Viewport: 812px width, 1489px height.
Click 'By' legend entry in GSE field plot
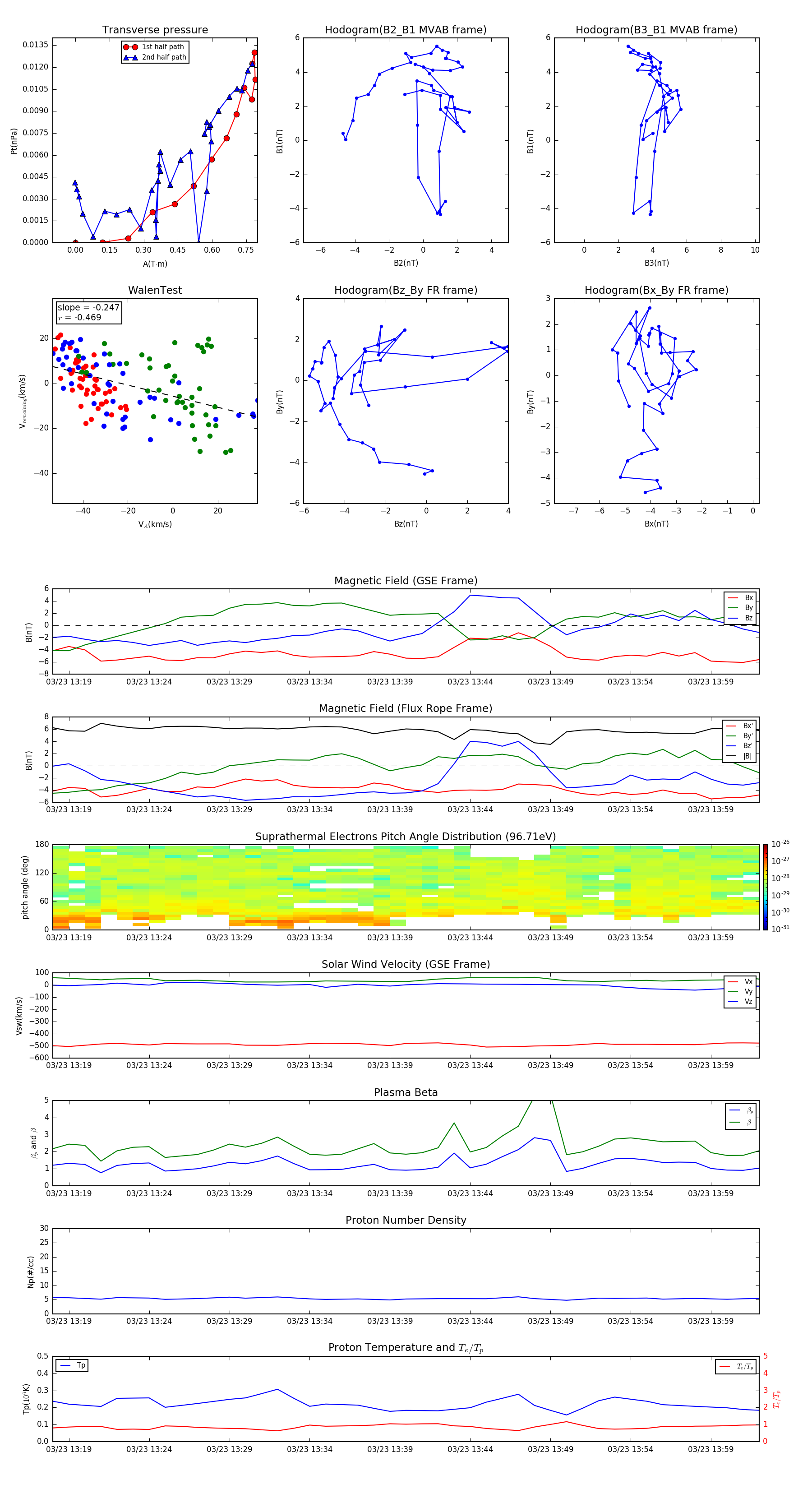point(740,607)
